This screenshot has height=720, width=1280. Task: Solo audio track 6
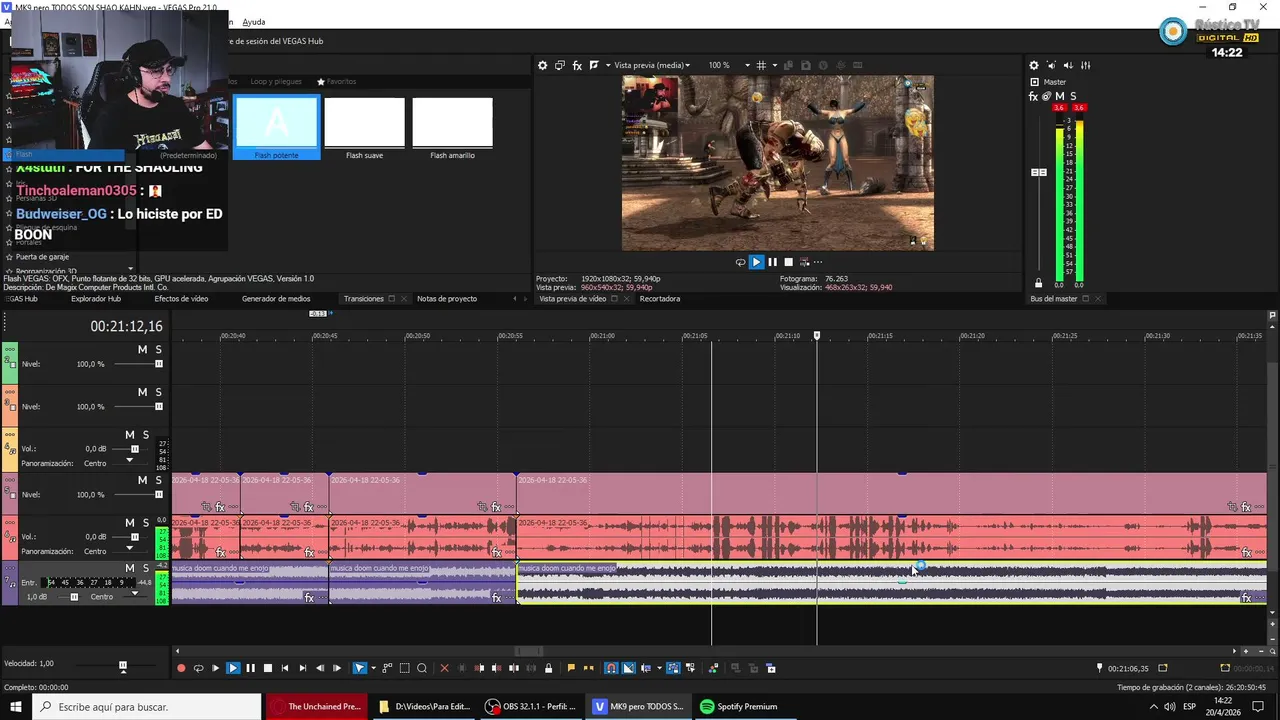pyautogui.click(x=145, y=523)
